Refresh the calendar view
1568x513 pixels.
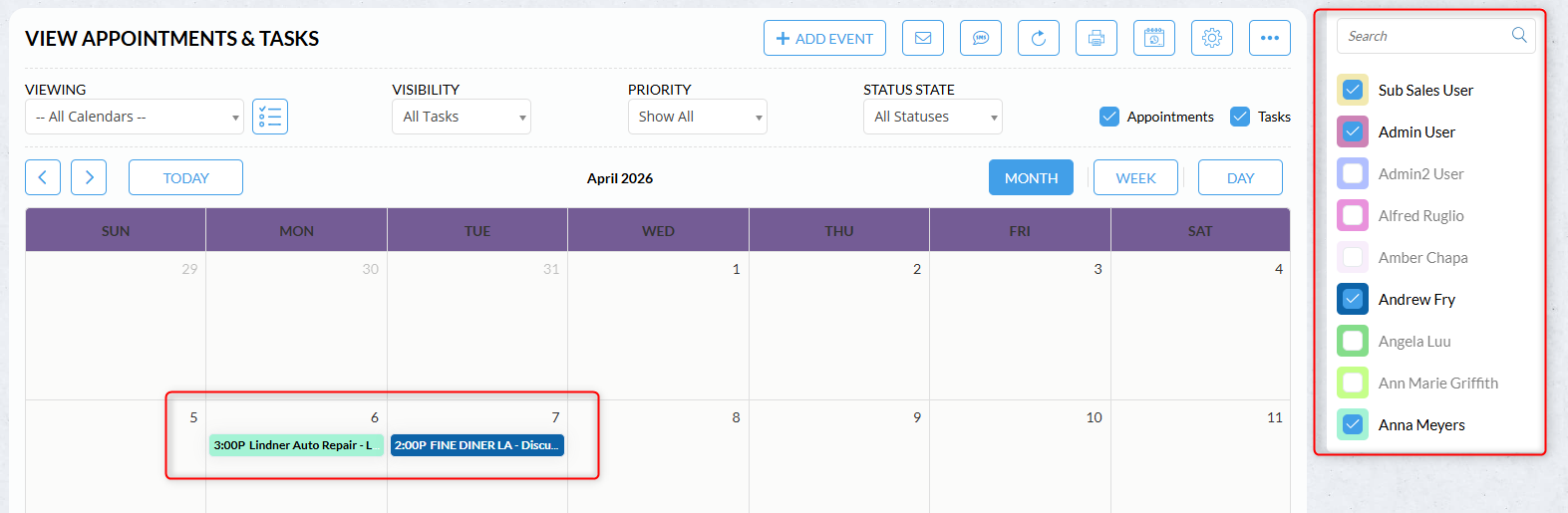[x=1039, y=38]
